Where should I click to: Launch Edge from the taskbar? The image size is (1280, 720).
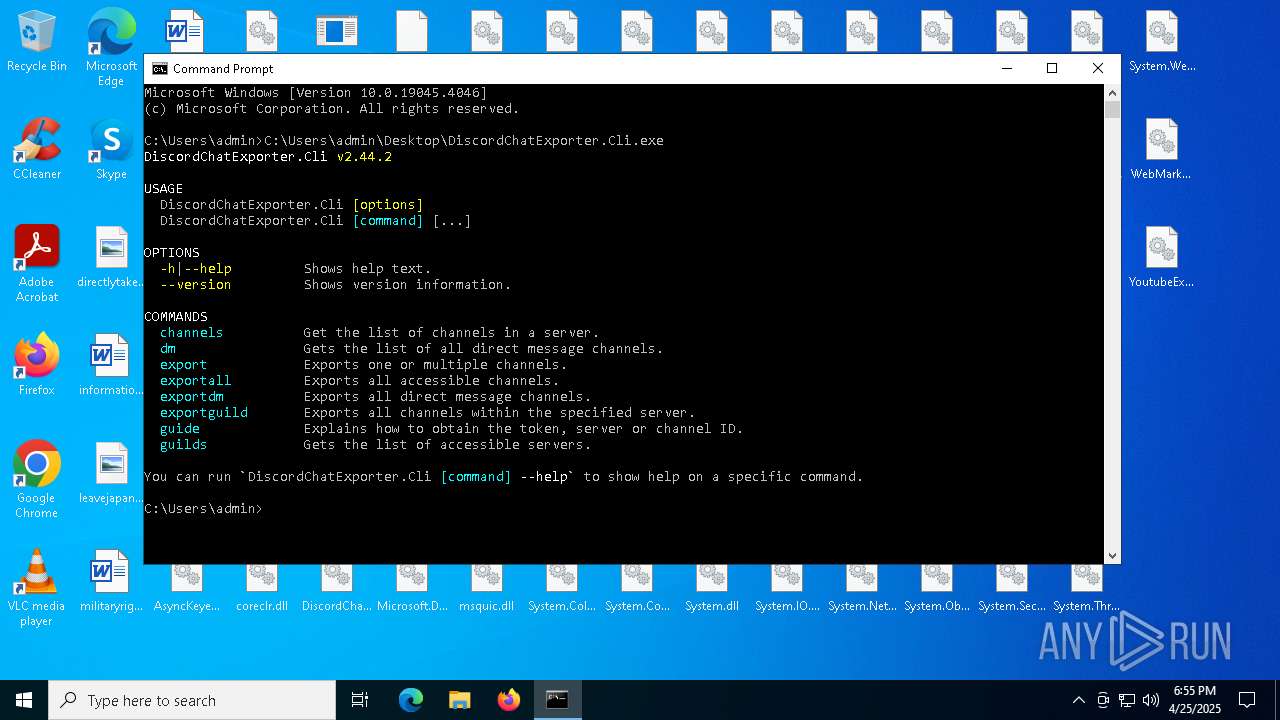pos(411,700)
